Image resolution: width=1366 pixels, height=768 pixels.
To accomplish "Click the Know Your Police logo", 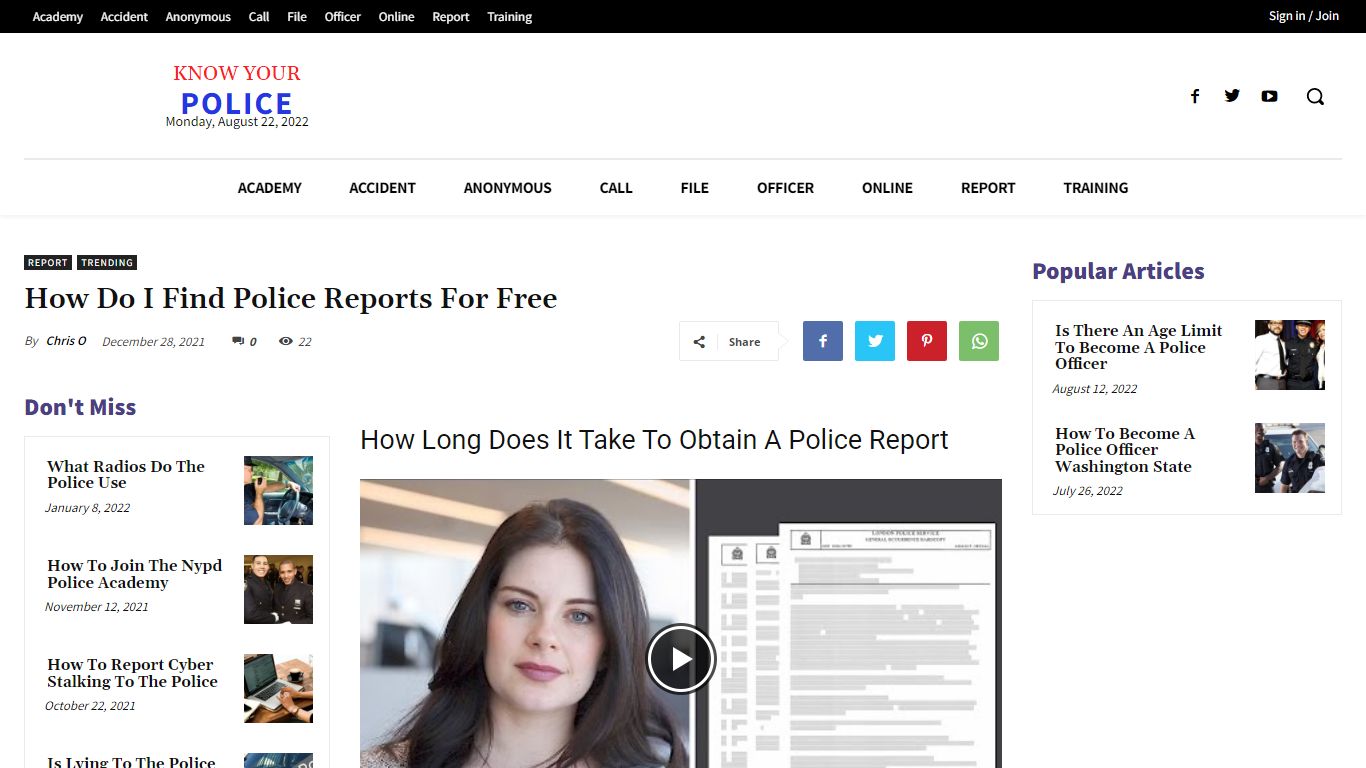I will tap(237, 89).
